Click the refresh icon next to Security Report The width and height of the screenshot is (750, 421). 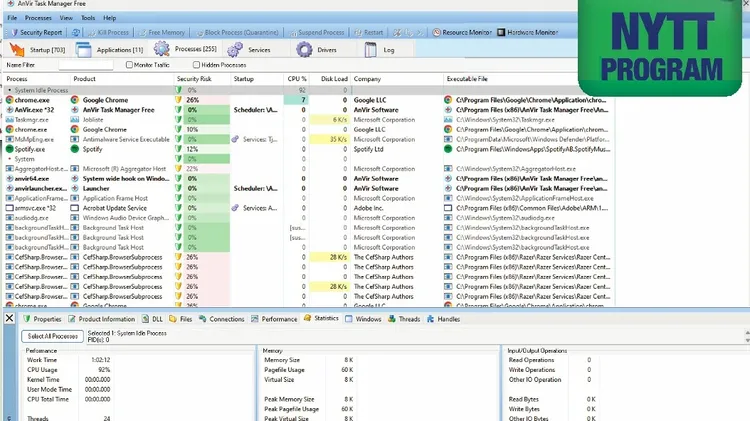point(76,33)
